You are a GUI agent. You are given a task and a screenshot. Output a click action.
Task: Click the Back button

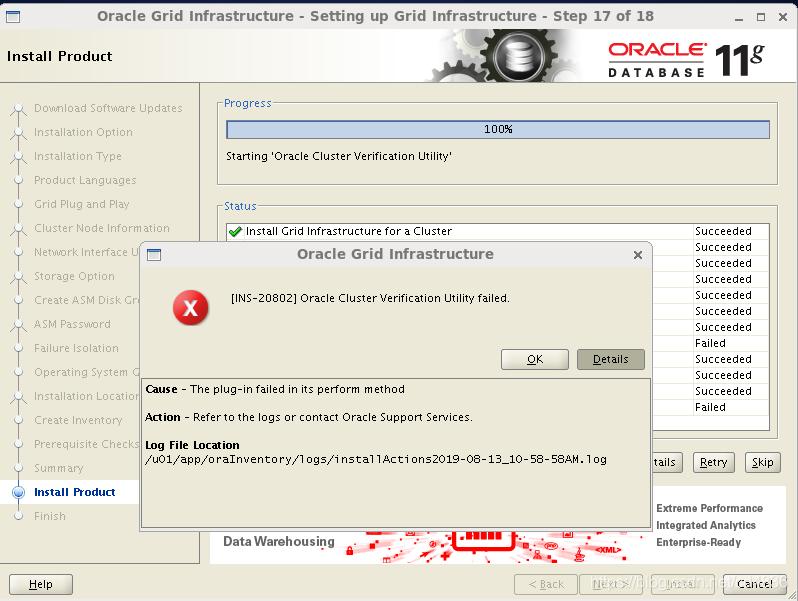(x=546, y=584)
